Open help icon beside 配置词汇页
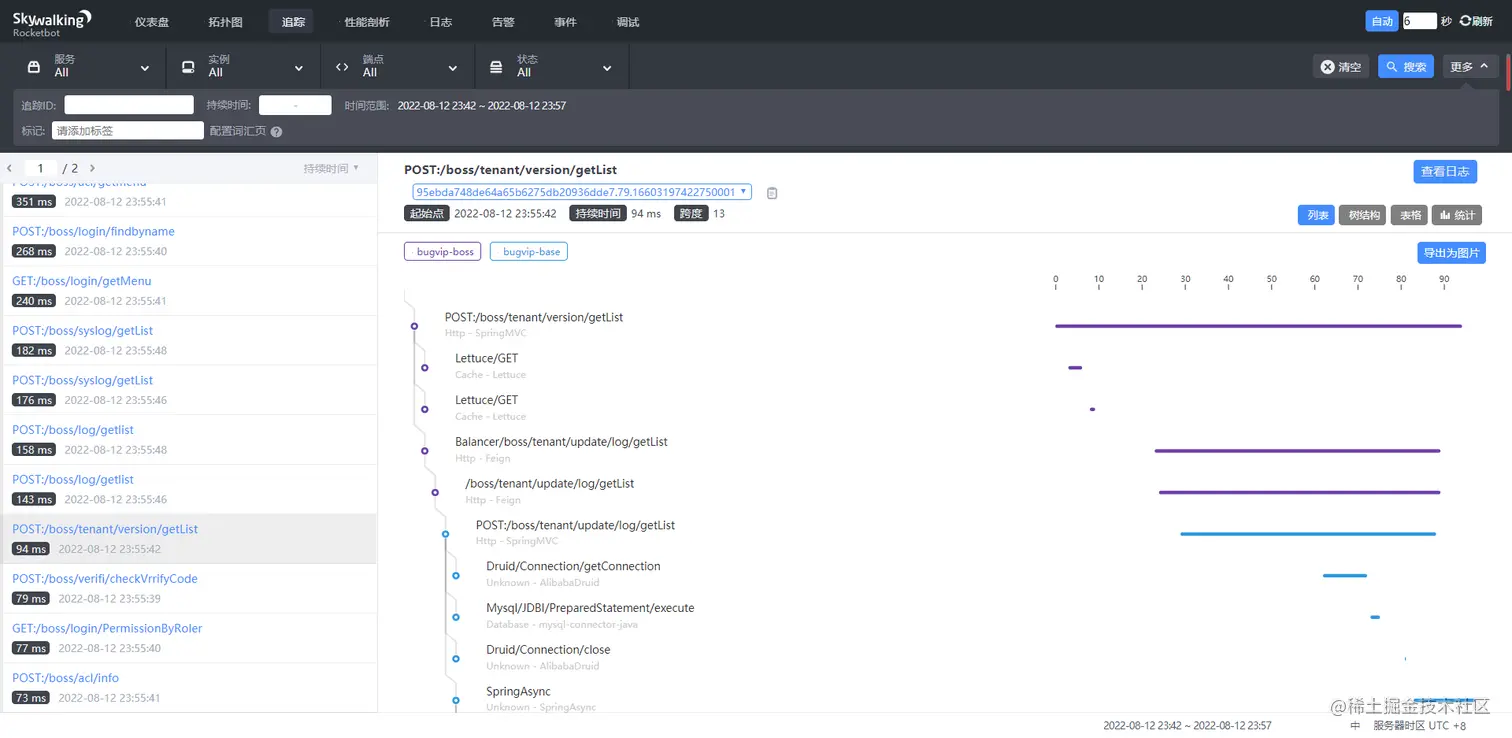This screenshot has height=738, width=1512. click(x=276, y=131)
